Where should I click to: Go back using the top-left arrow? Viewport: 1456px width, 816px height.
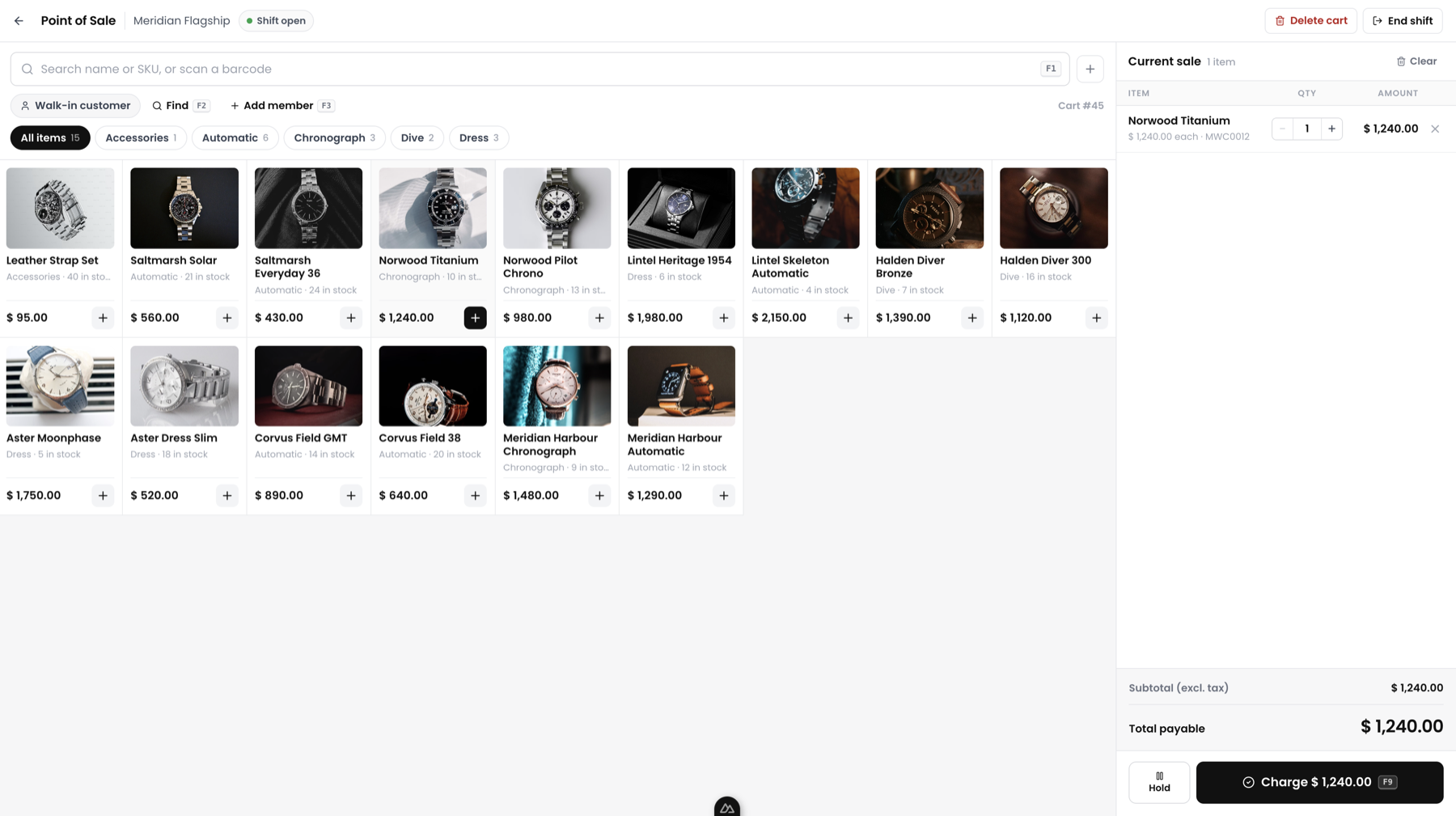19,21
